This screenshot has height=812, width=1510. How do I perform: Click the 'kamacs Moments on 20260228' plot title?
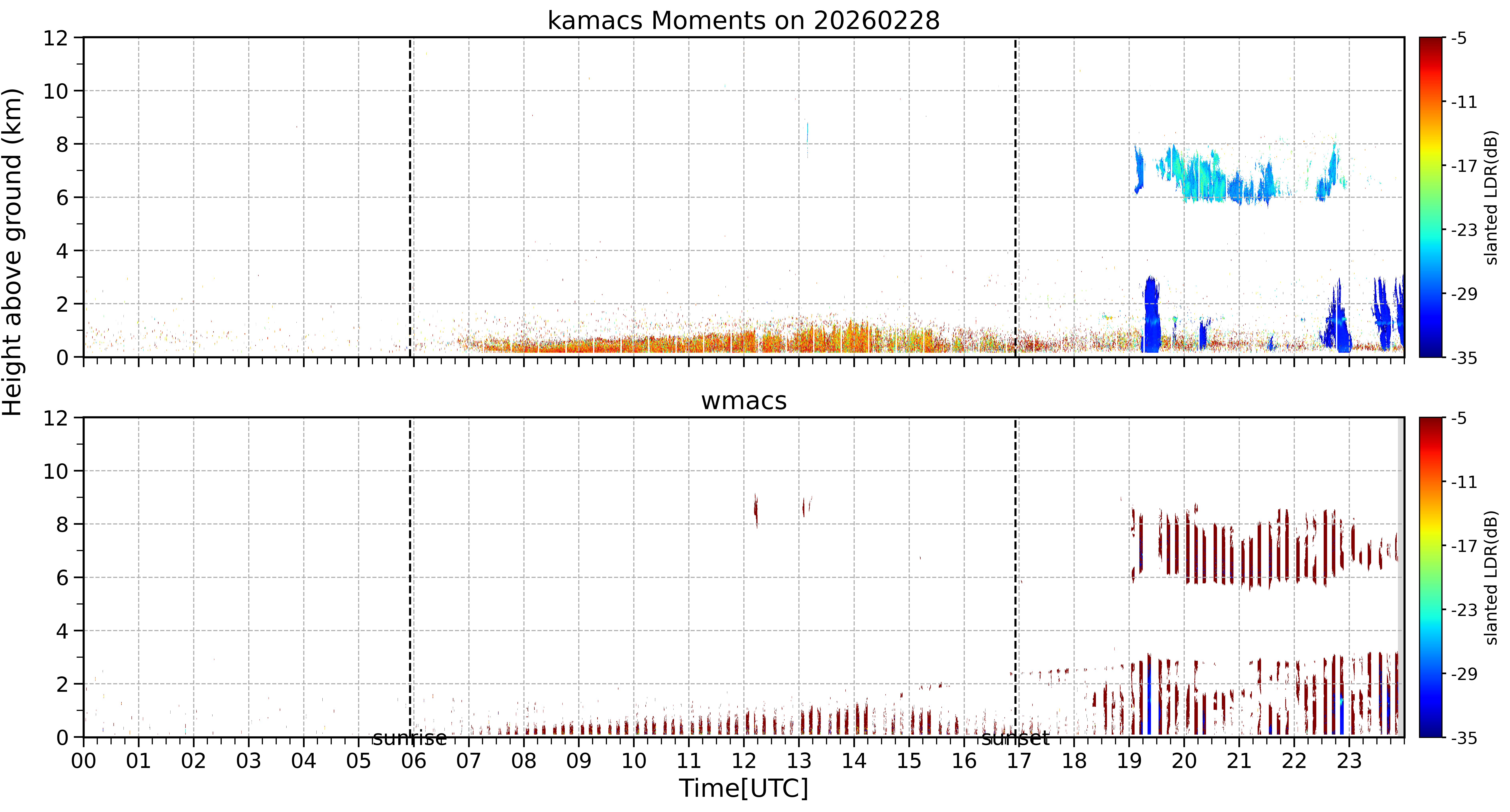click(743, 20)
